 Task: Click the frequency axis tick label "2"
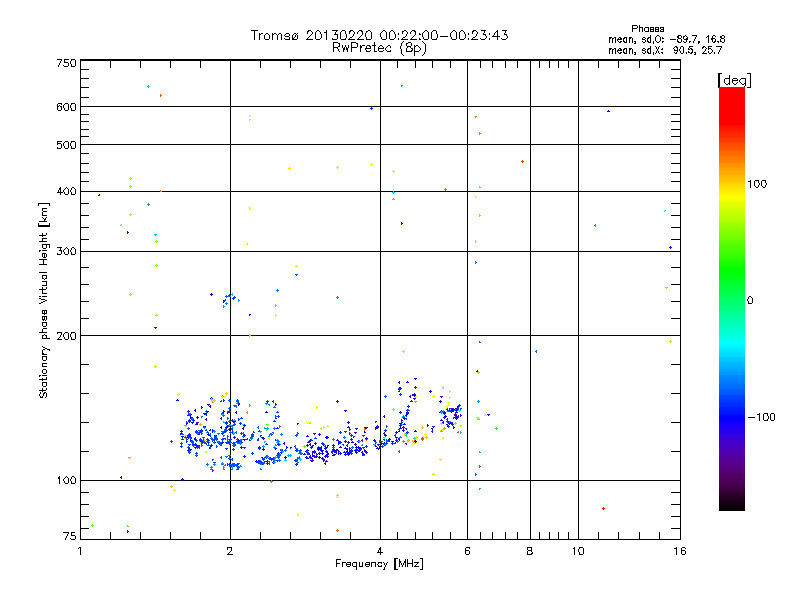pos(230,551)
